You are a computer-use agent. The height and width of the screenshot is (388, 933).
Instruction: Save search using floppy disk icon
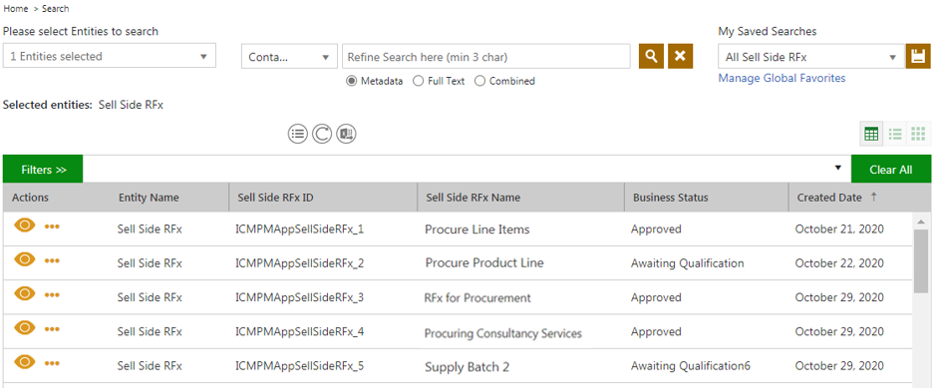(918, 57)
